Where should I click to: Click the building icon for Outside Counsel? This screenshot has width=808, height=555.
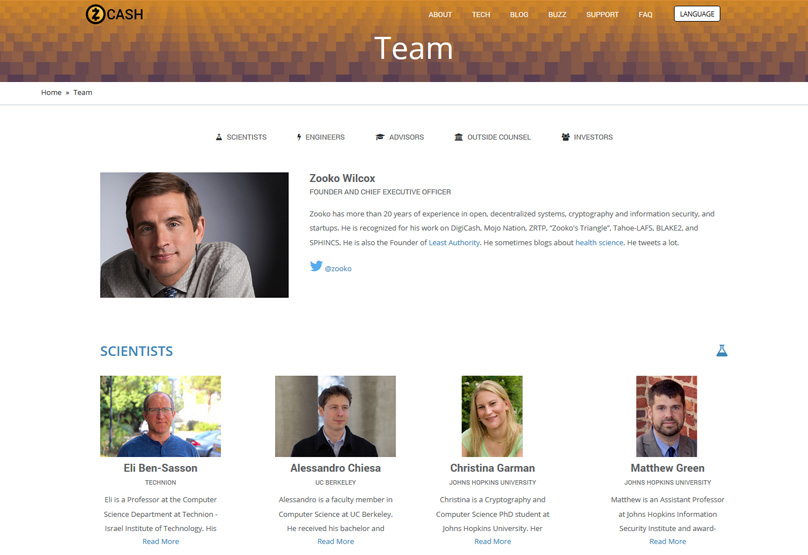click(458, 137)
